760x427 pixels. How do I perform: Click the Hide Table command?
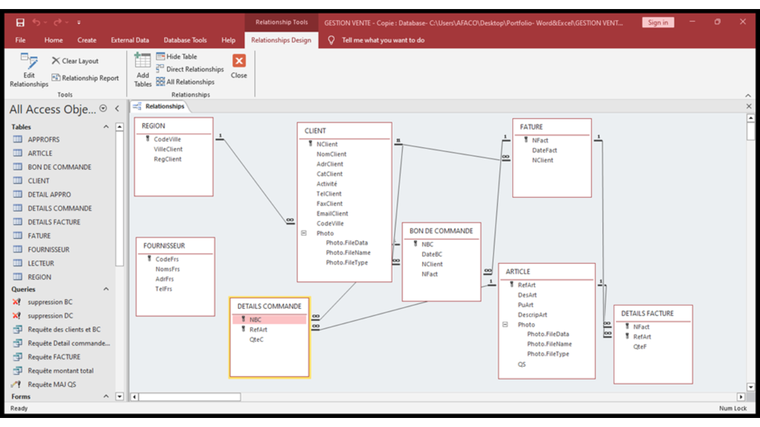click(181, 57)
